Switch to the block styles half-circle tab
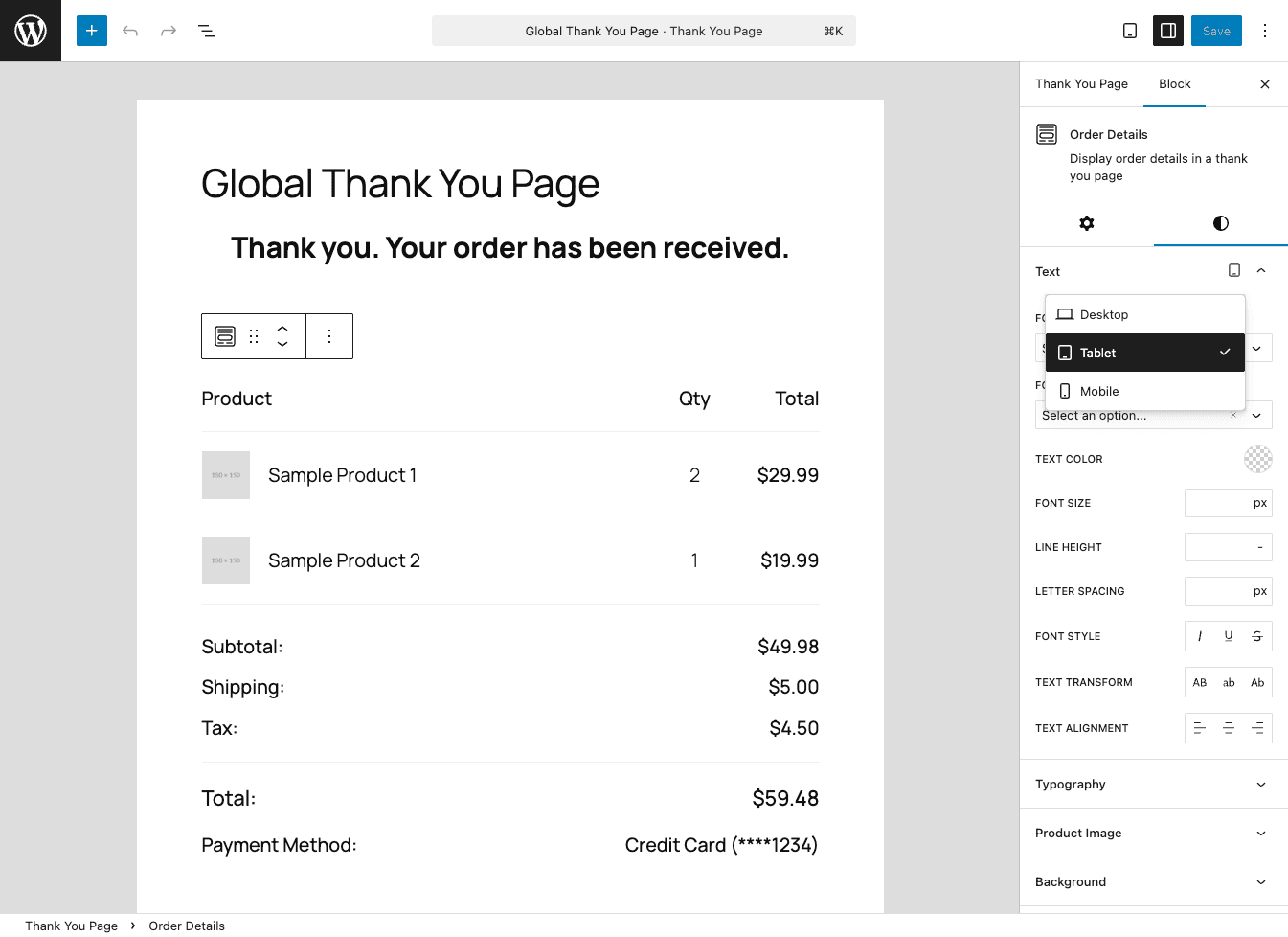Image resolution: width=1288 pixels, height=937 pixels. point(1220,223)
